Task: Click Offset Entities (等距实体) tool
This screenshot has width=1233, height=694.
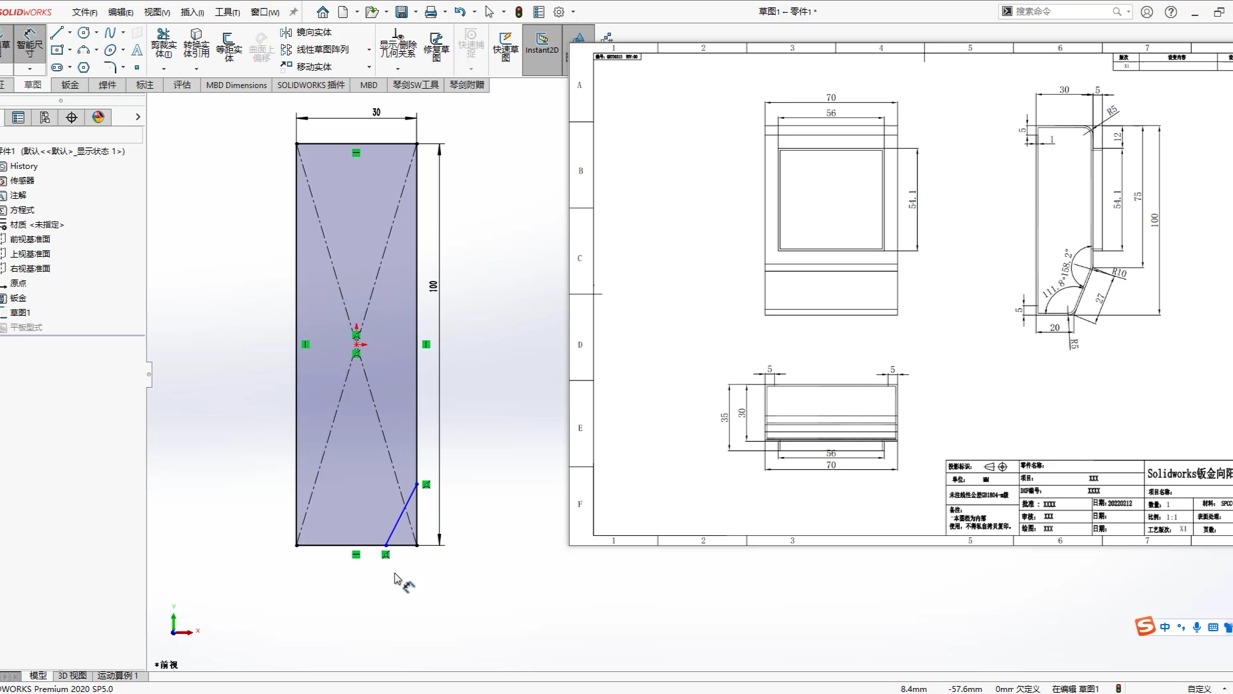Action: (228, 46)
